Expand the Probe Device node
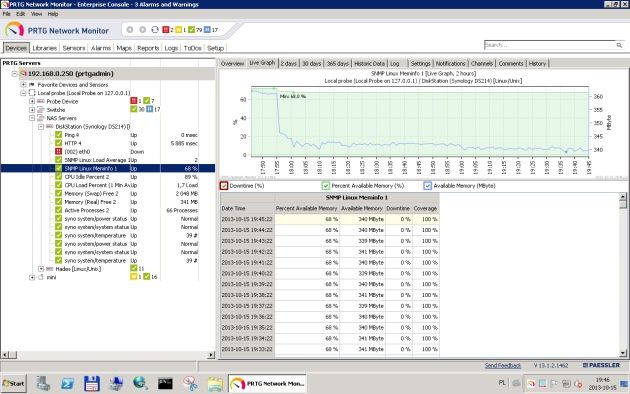 tap(32, 101)
